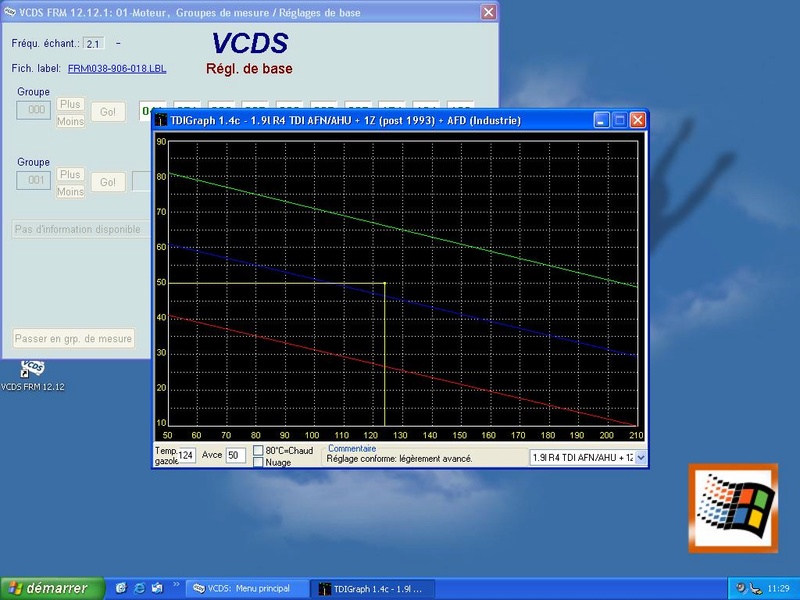The height and width of the screenshot is (600, 800).
Task: Open the démarrer start menu
Action: pyautogui.click(x=47, y=588)
